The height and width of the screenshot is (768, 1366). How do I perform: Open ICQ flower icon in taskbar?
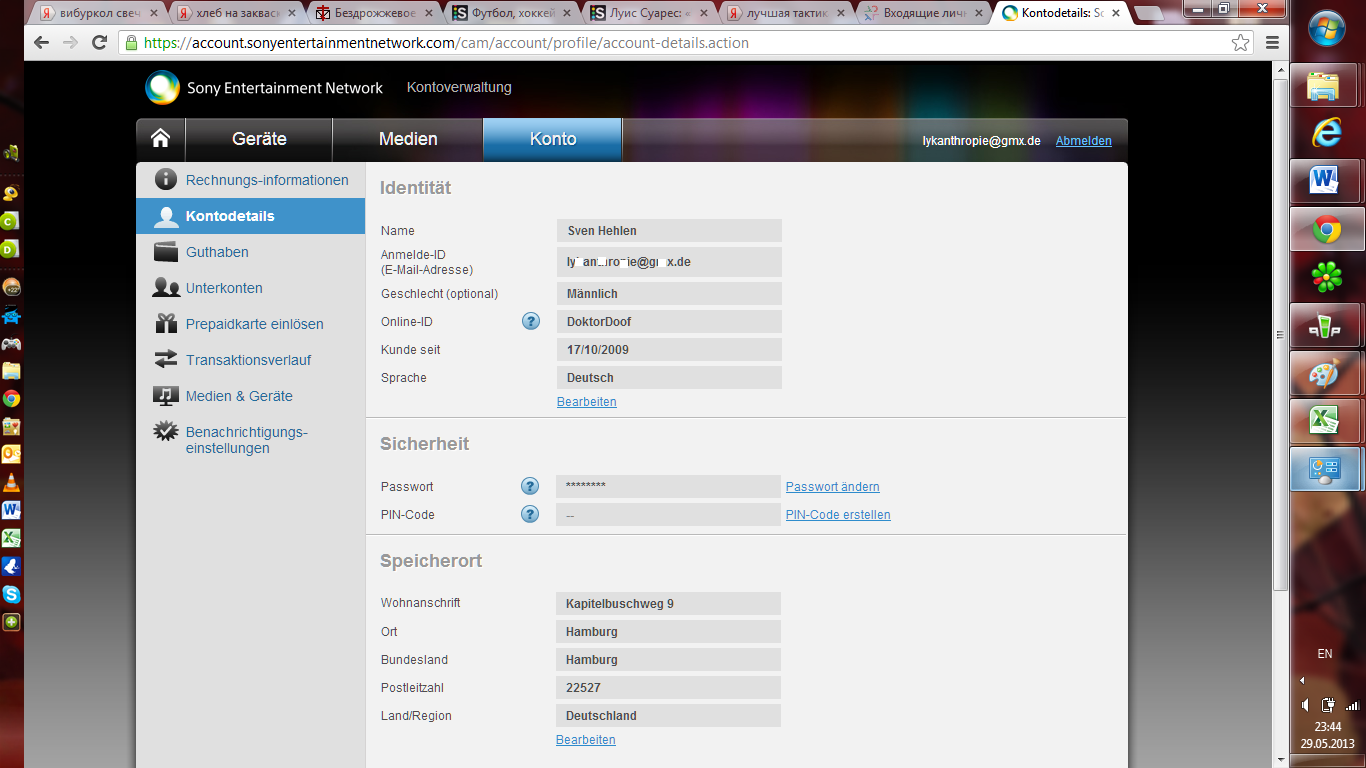click(1326, 277)
